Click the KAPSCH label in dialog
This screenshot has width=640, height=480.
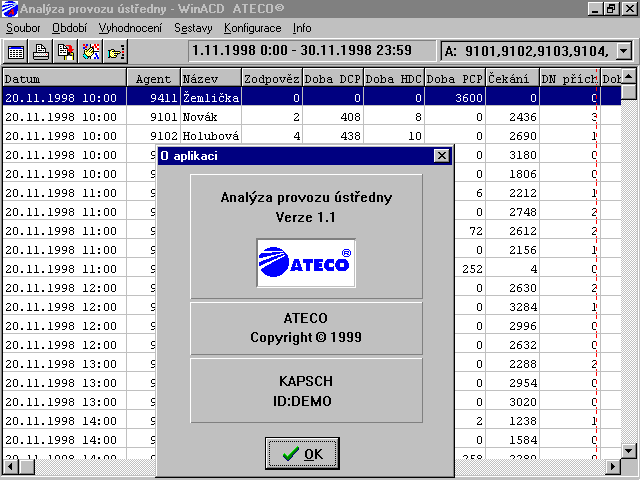tap(306, 381)
